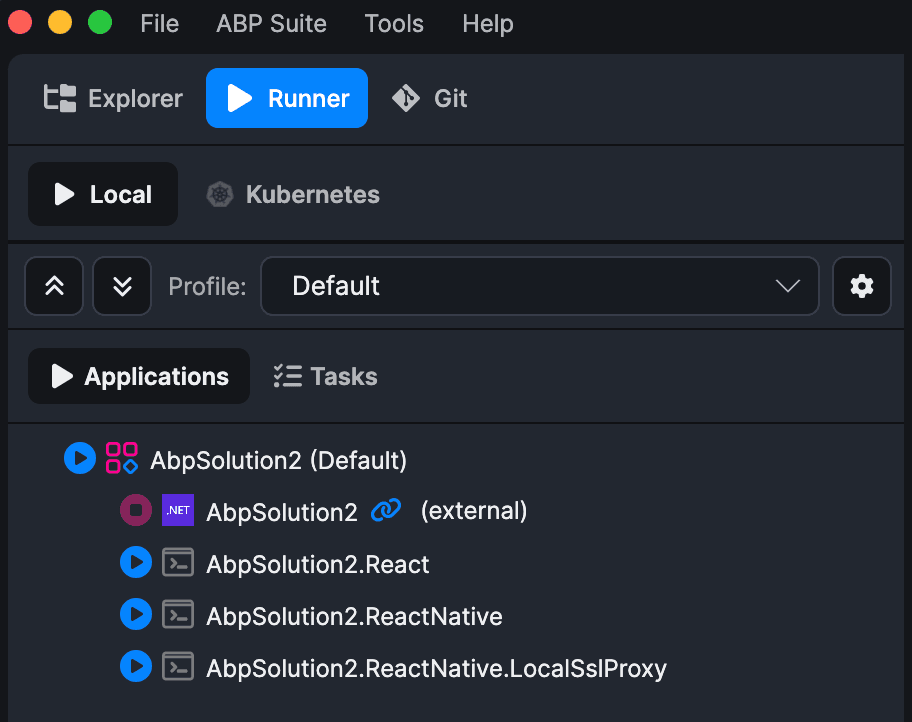Expand all items with the double-down chevron
The image size is (912, 722).
[x=122, y=286]
